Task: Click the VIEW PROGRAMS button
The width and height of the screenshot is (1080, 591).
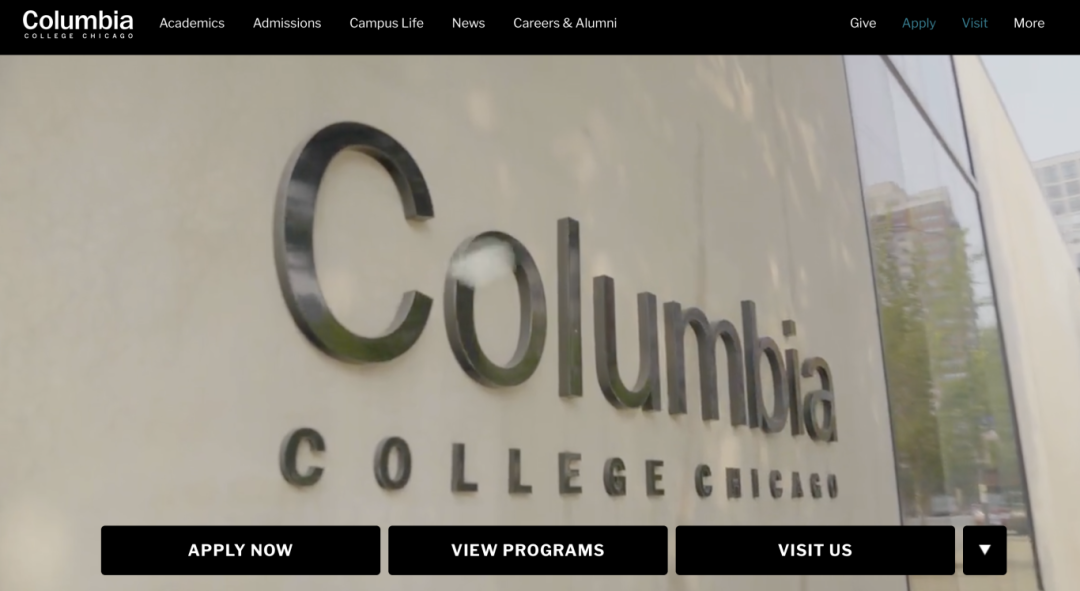Action: click(x=528, y=550)
